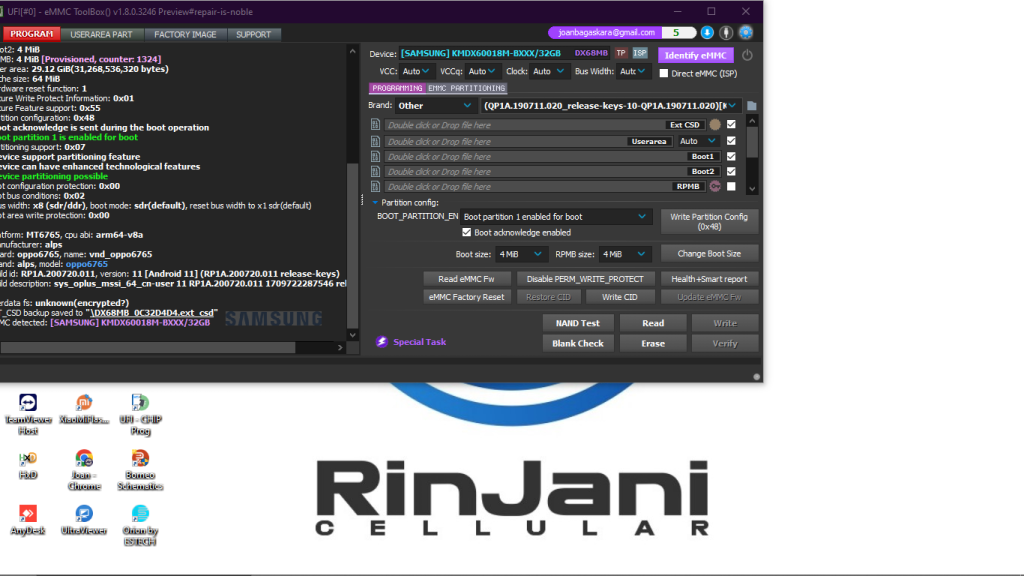Click the eMMC Factory Reset button
Viewport: 1024px width, 576px height.
click(466, 297)
